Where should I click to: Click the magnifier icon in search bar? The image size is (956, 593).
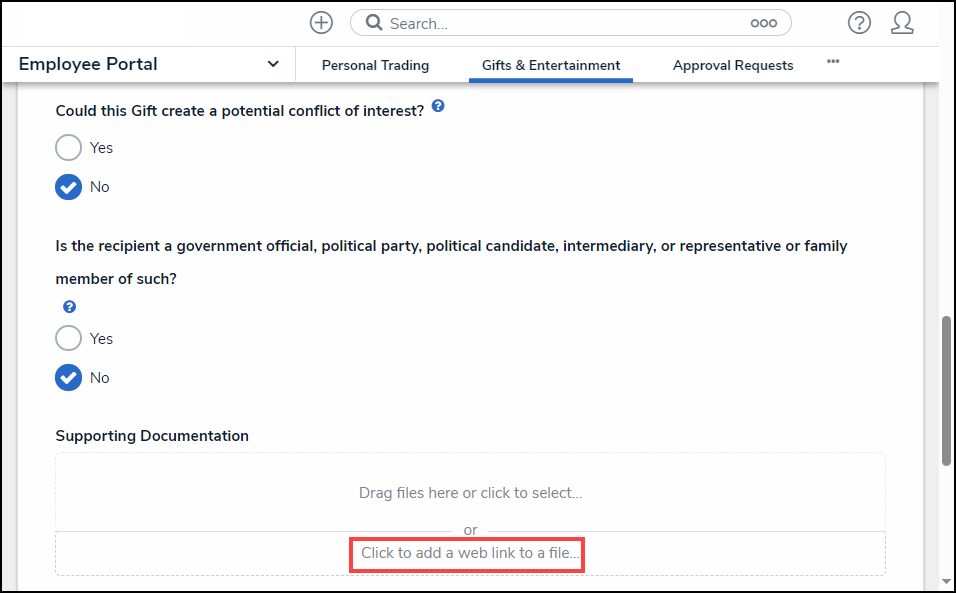pos(373,23)
